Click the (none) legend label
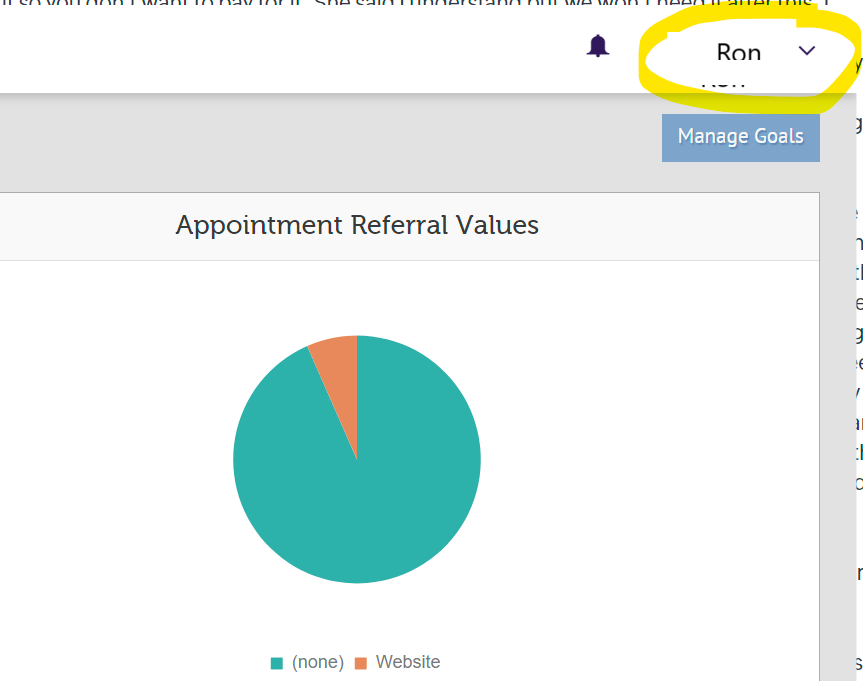 [317, 662]
